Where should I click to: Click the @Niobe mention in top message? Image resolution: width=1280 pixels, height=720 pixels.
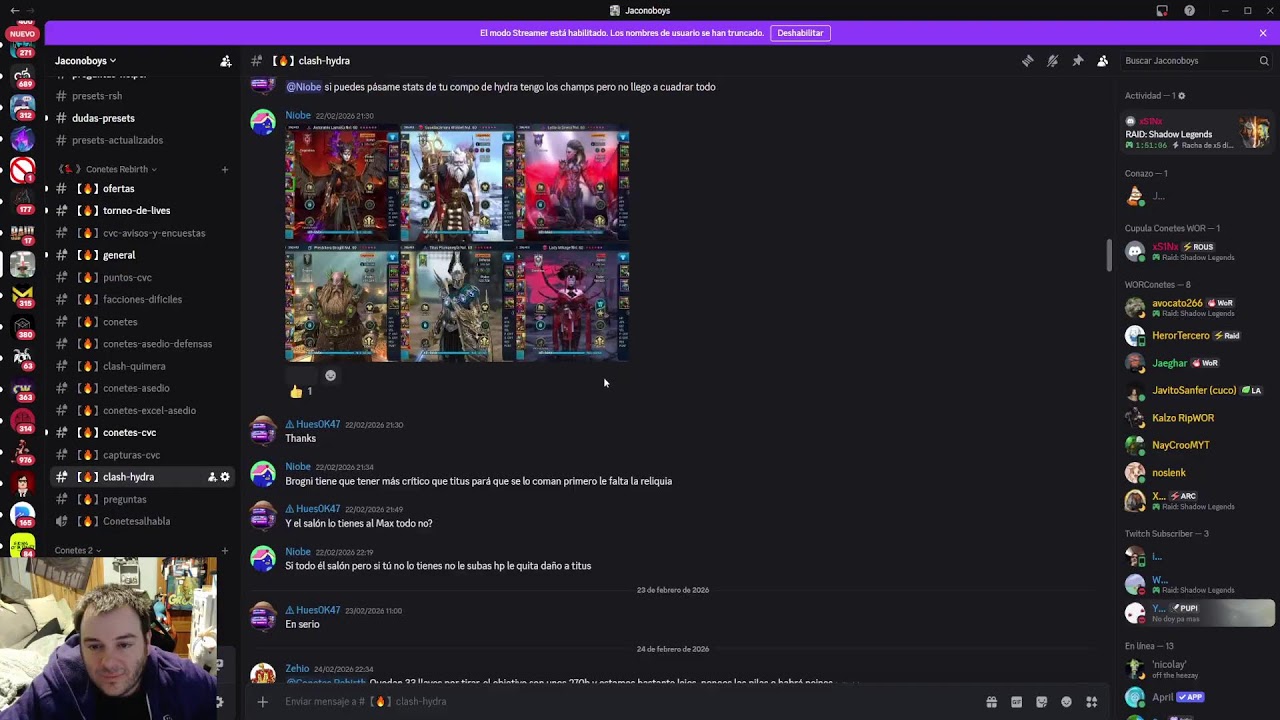tap(304, 87)
